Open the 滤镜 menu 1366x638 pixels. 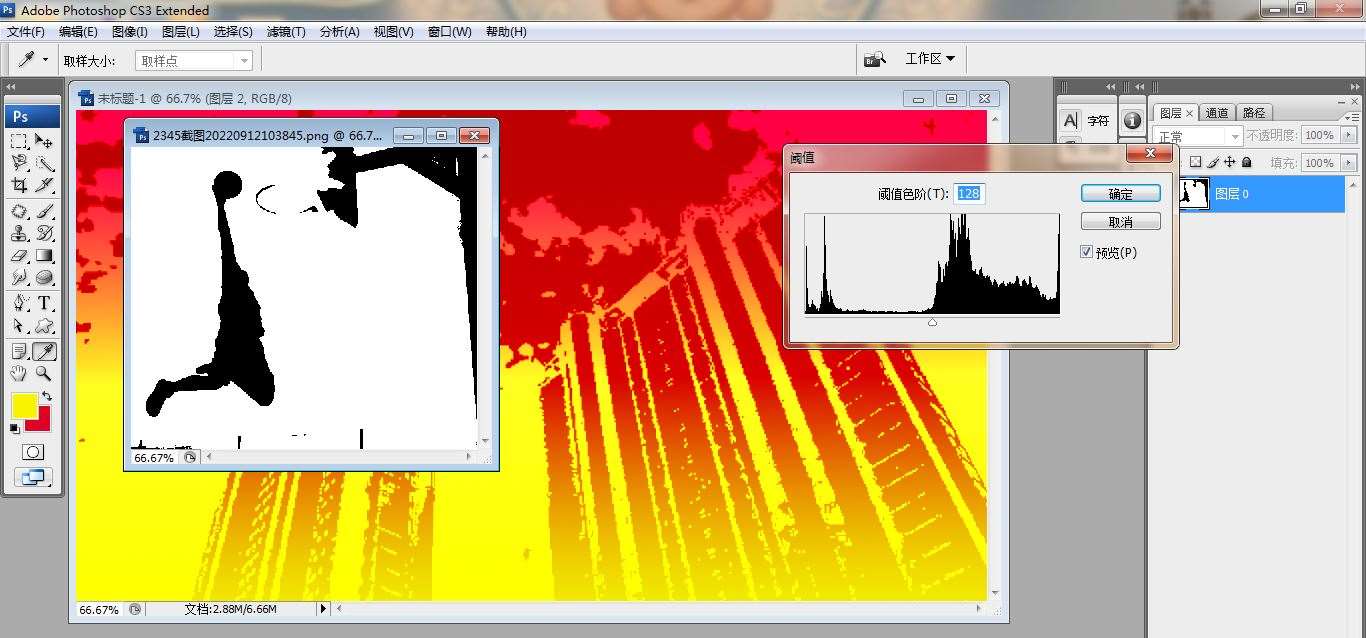[x=286, y=31]
